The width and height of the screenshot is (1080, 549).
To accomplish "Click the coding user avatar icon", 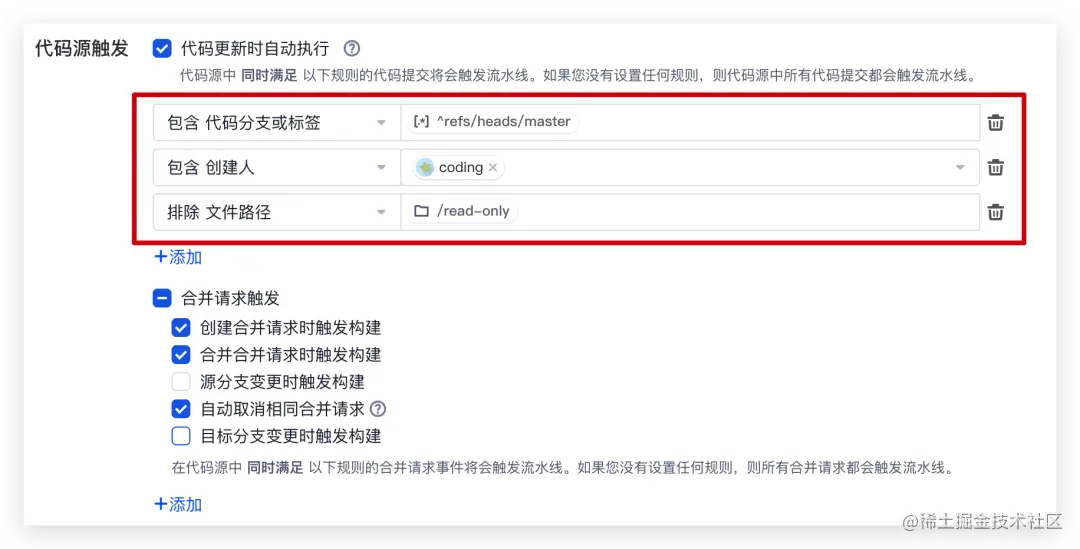I will [x=425, y=167].
